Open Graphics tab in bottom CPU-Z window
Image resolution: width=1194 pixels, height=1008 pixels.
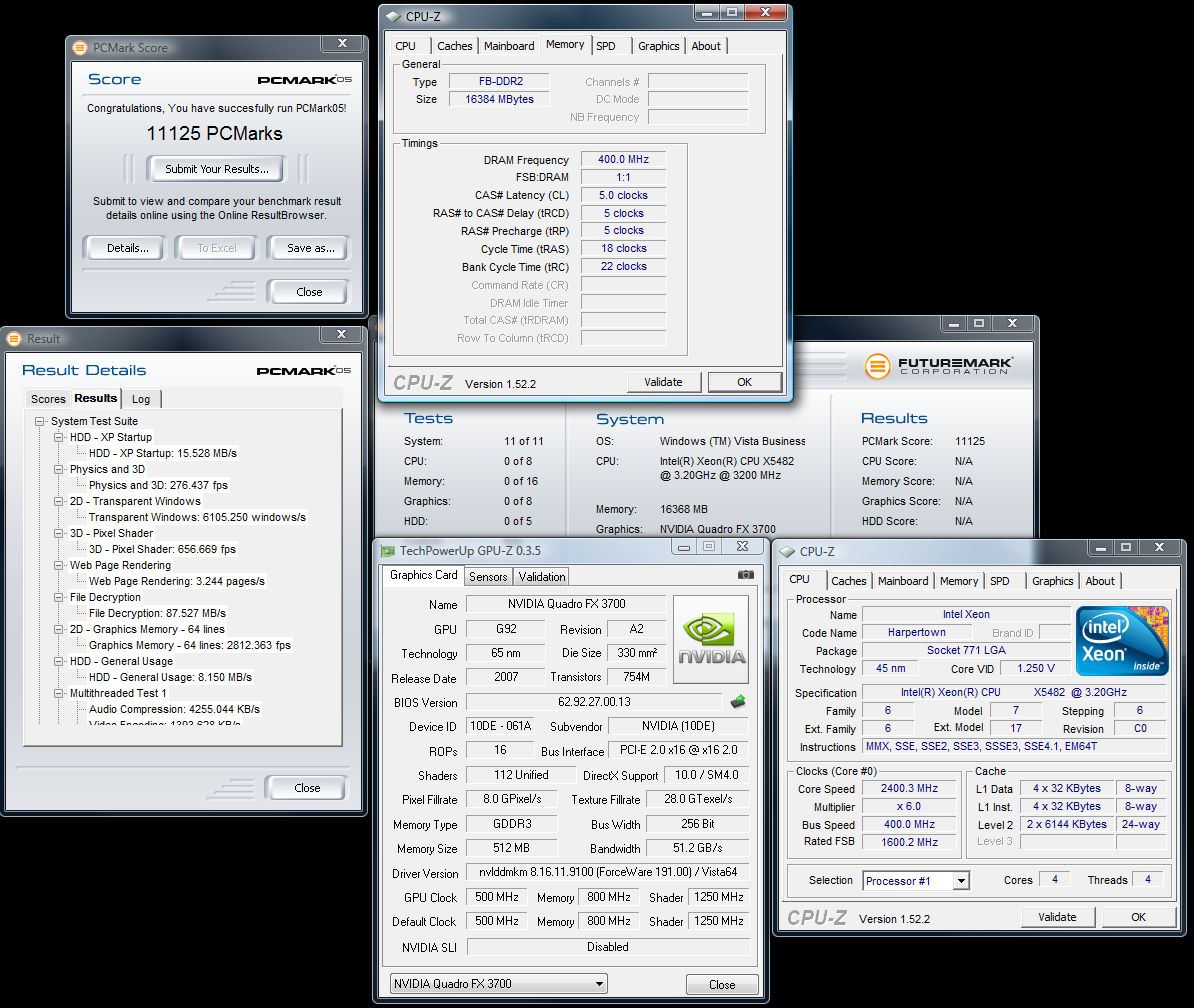coord(1052,581)
